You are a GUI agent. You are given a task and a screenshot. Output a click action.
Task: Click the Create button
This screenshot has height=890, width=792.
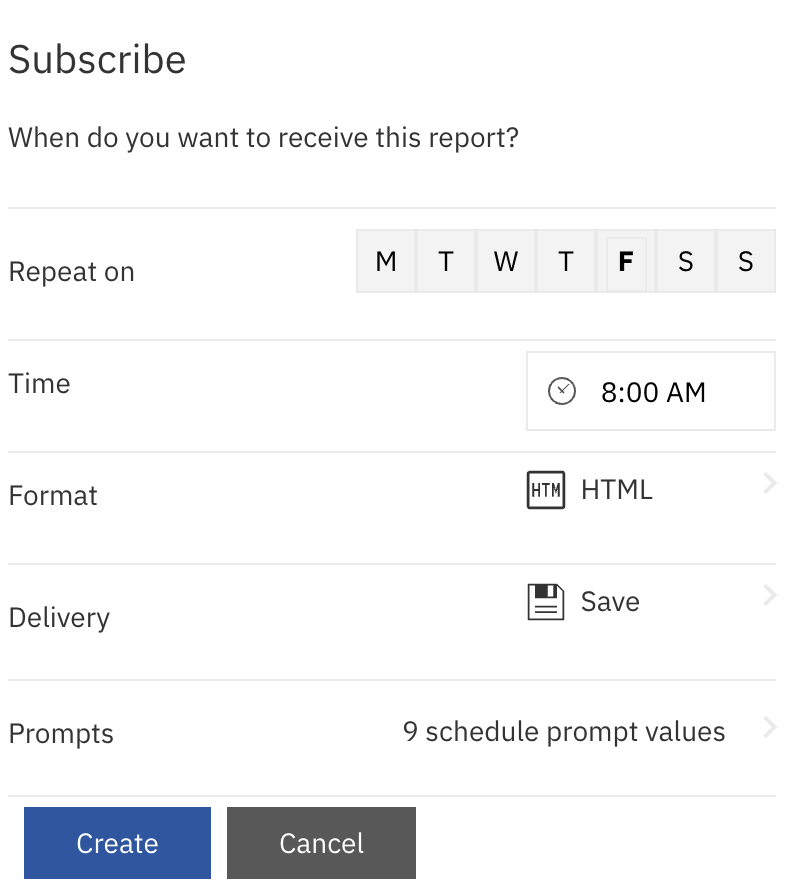(x=118, y=843)
